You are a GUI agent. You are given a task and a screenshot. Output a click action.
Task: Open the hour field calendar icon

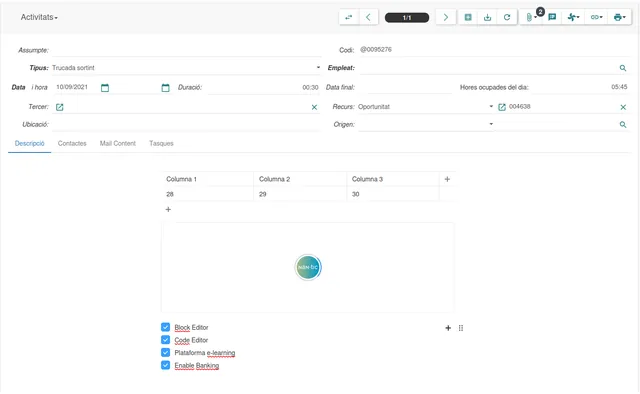[x=165, y=87]
